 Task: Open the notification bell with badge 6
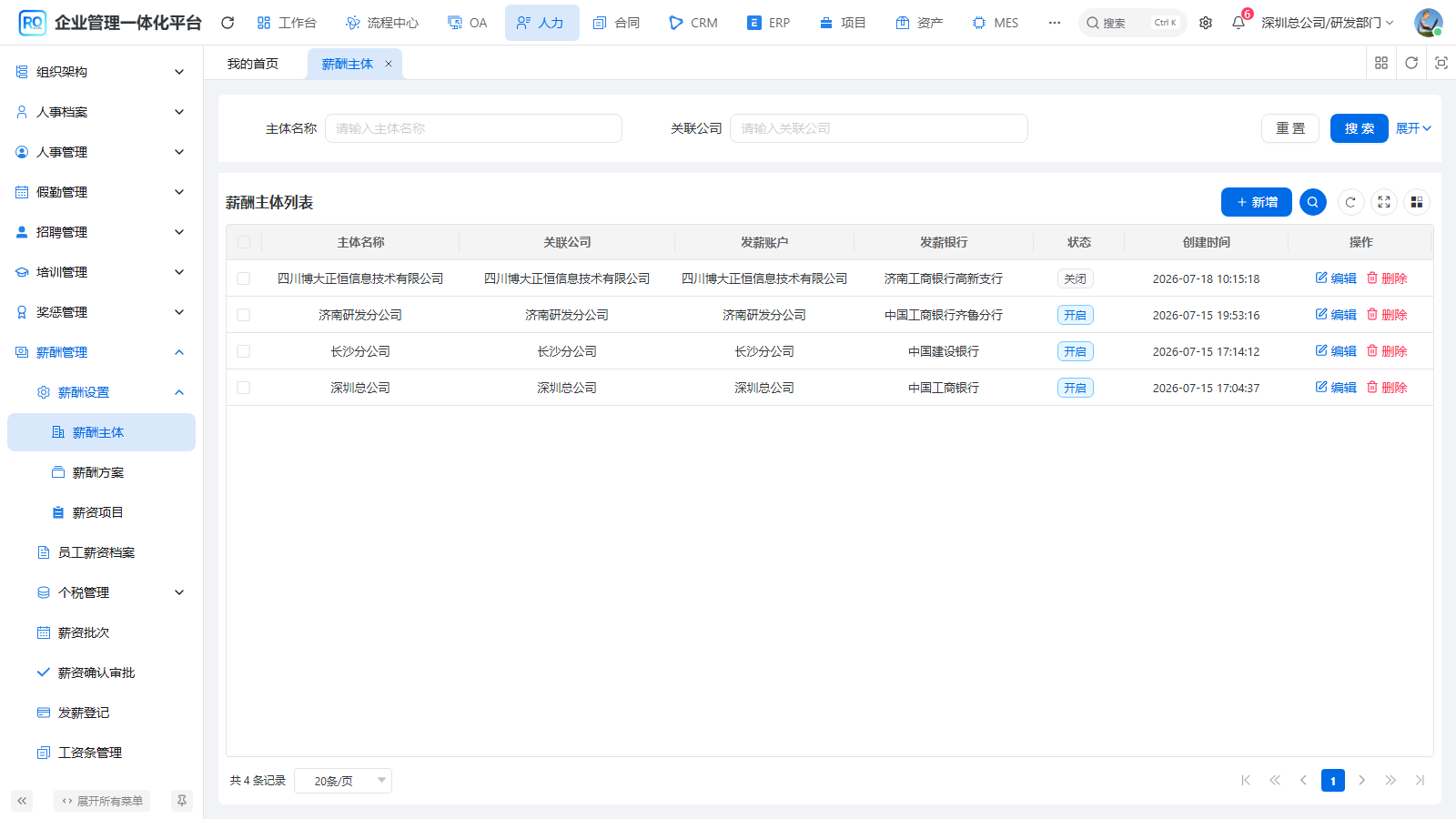click(x=1239, y=23)
